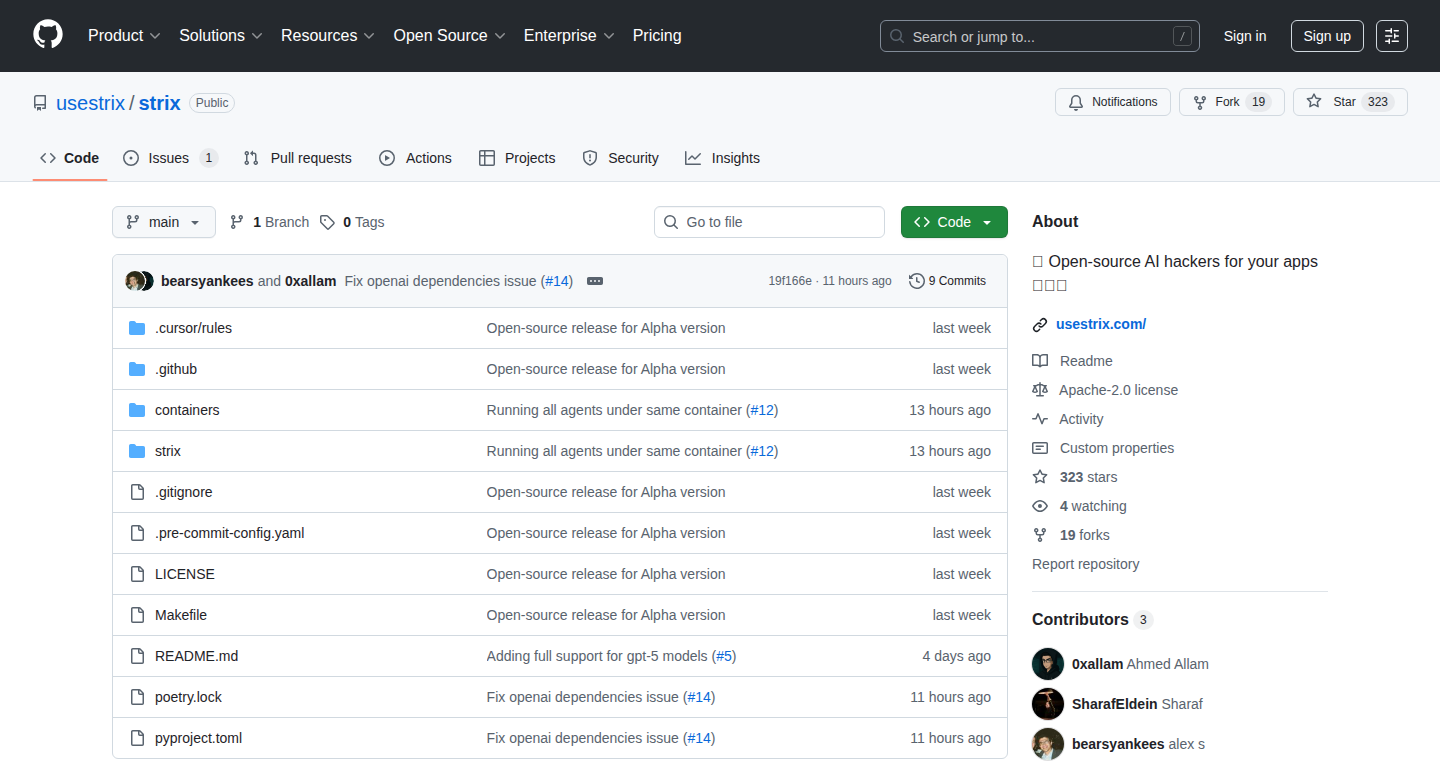
Task: Open the usestrix owner link
Action: click(x=91, y=103)
